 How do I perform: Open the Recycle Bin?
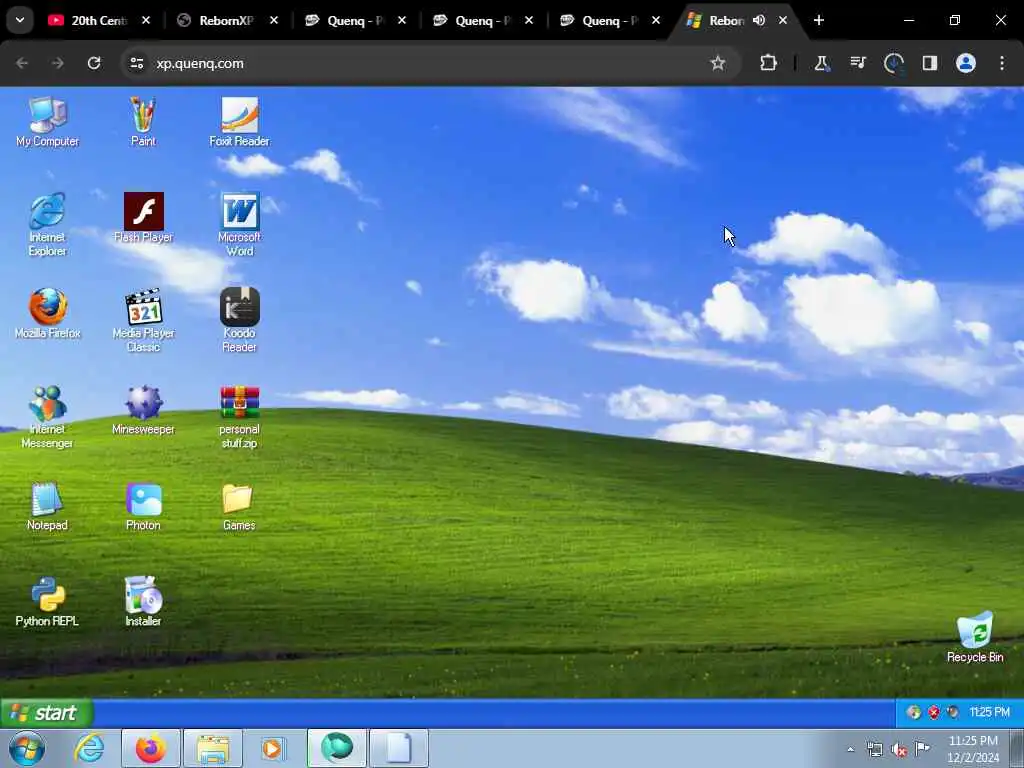pyautogui.click(x=975, y=637)
